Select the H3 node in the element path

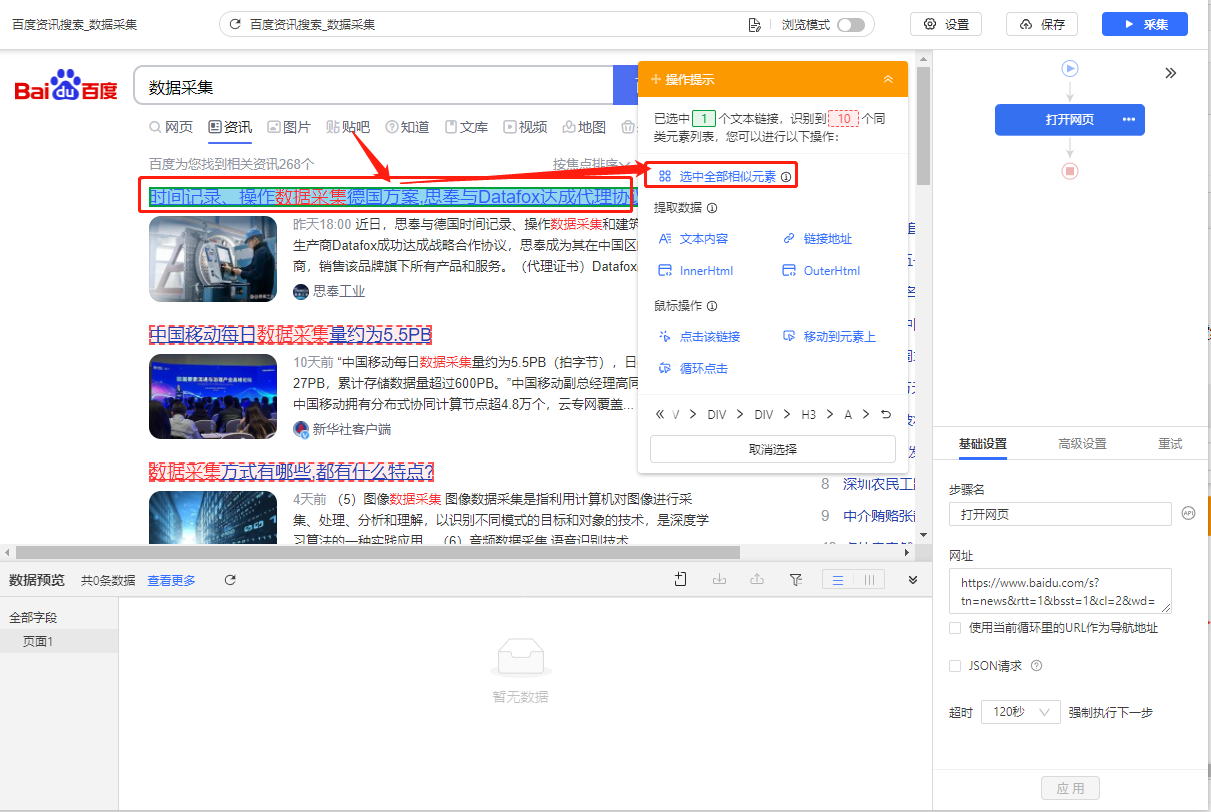(x=808, y=414)
